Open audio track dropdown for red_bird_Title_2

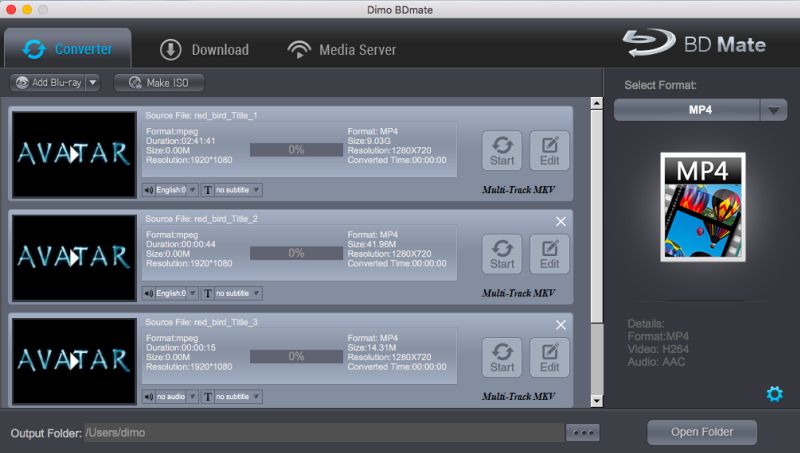point(177,293)
